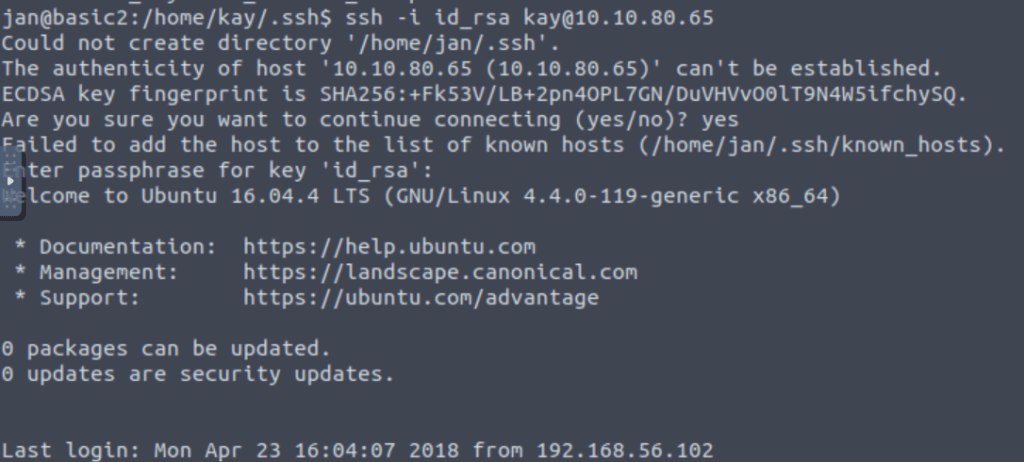Click the 'Support:' label

[x=89, y=297]
